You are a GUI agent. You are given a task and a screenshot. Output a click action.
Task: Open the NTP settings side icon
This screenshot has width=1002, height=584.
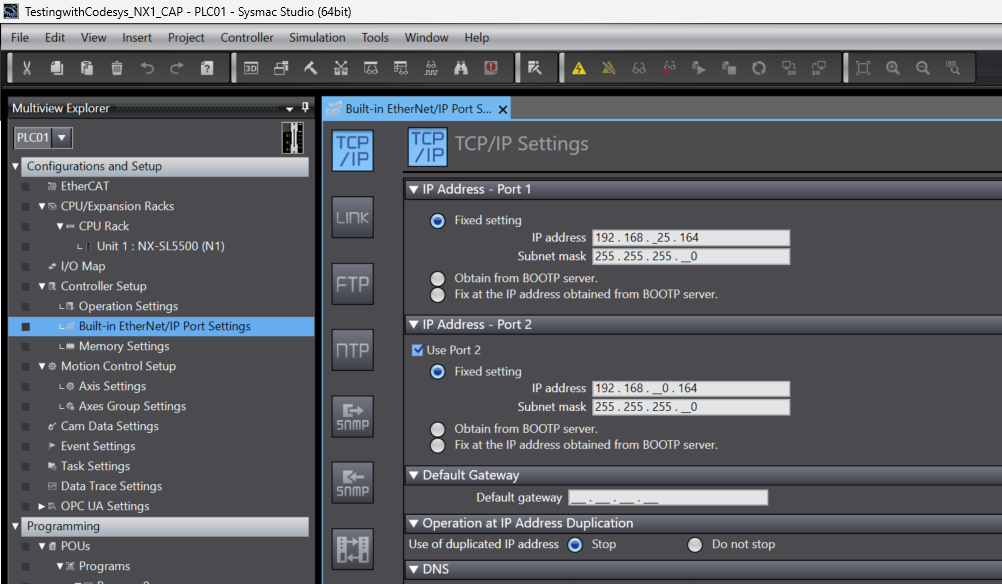[352, 350]
